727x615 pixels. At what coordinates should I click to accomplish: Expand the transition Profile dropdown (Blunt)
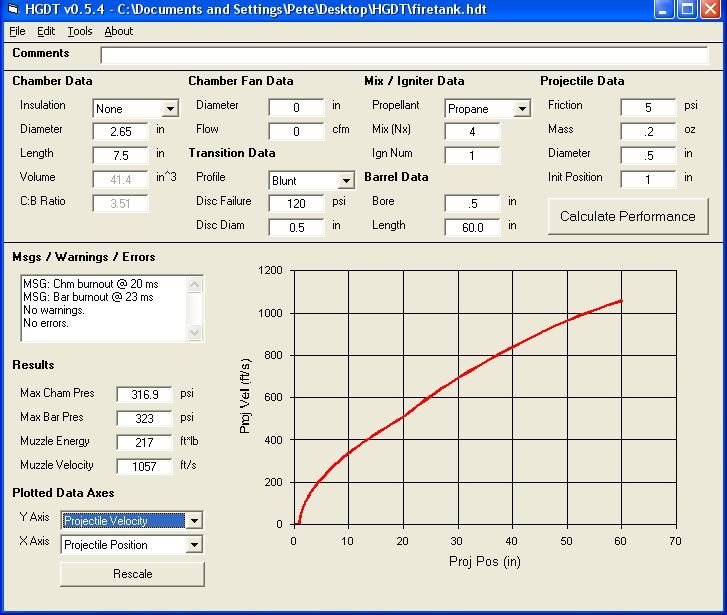(346, 180)
